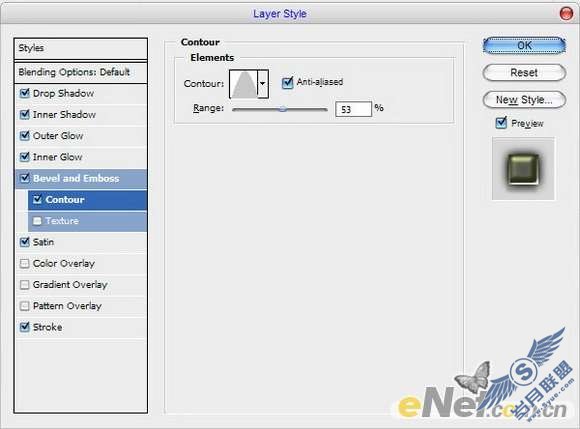This screenshot has width=580, height=429.
Task: Select the Styles list entry
Action: tap(81, 48)
